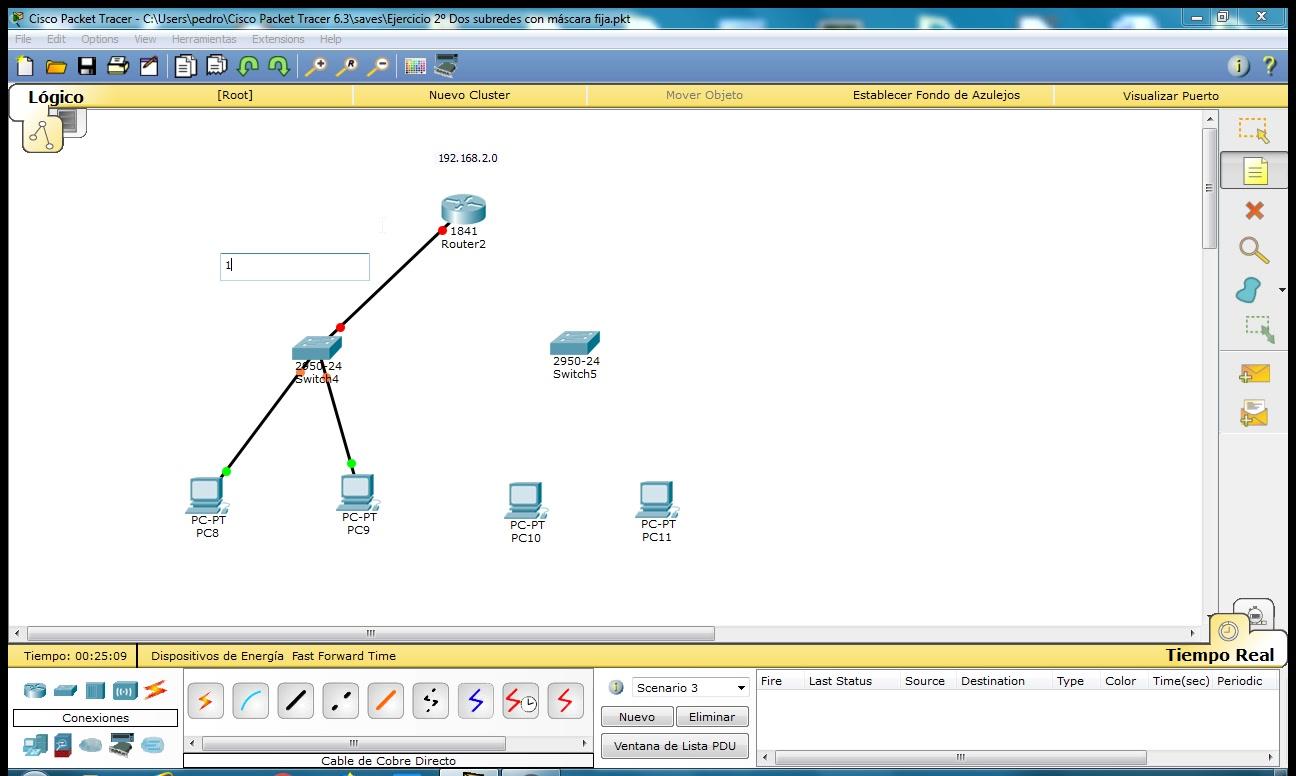Pick the dashed Copper Cross-Over cable
Screen dimensions: 1296x776
click(340, 702)
